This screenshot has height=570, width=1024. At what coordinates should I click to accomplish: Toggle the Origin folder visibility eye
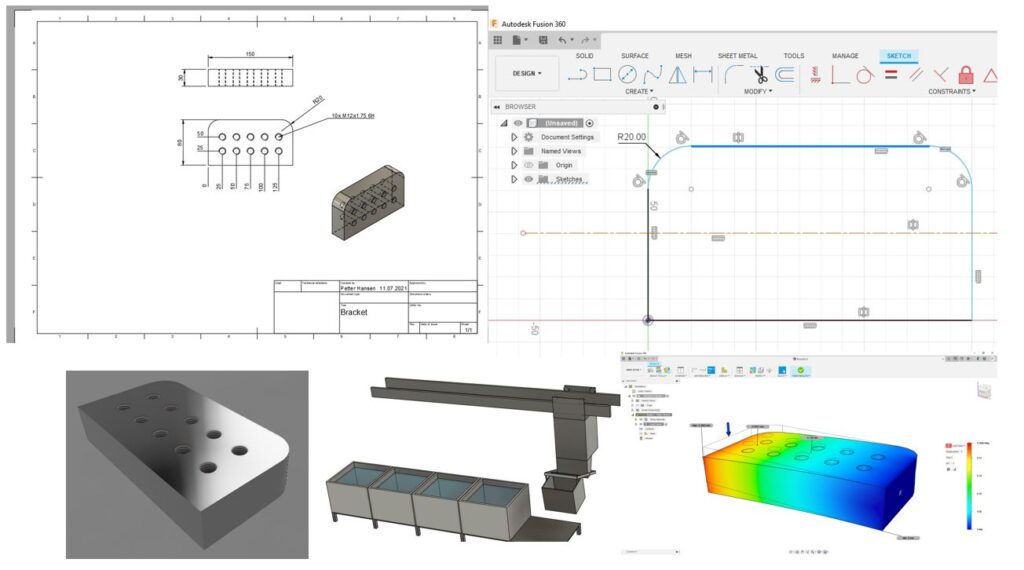coord(528,165)
